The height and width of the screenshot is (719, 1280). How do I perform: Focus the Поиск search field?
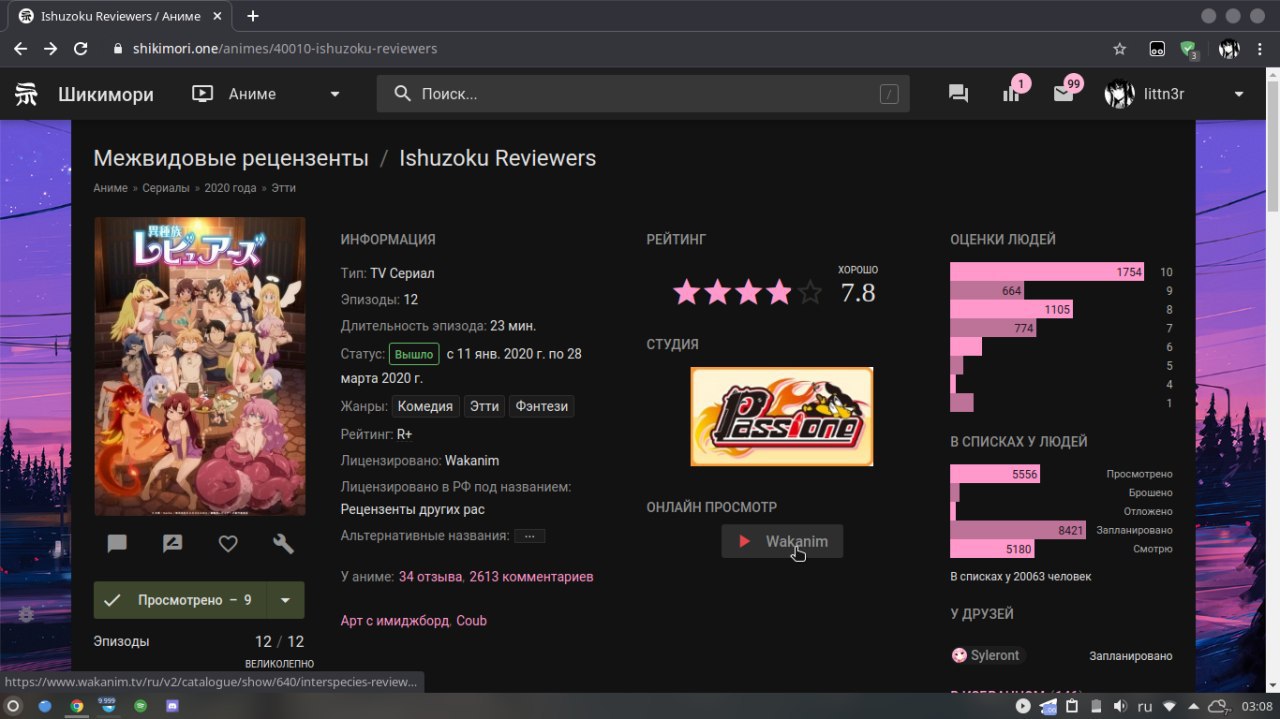643,94
